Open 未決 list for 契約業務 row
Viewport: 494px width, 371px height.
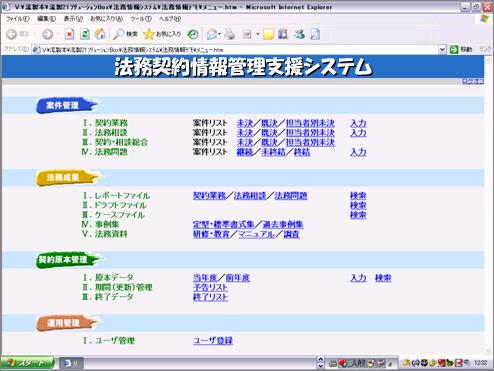point(245,123)
